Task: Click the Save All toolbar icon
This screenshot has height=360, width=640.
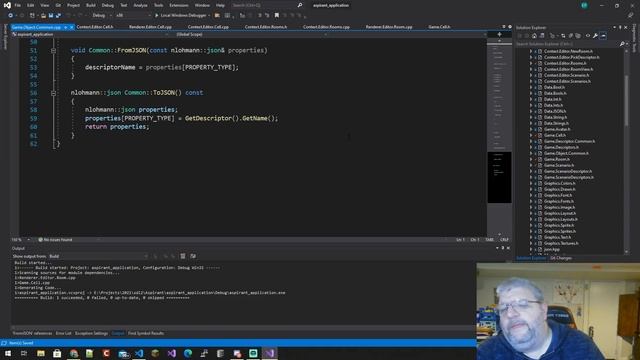Action: coord(58,15)
